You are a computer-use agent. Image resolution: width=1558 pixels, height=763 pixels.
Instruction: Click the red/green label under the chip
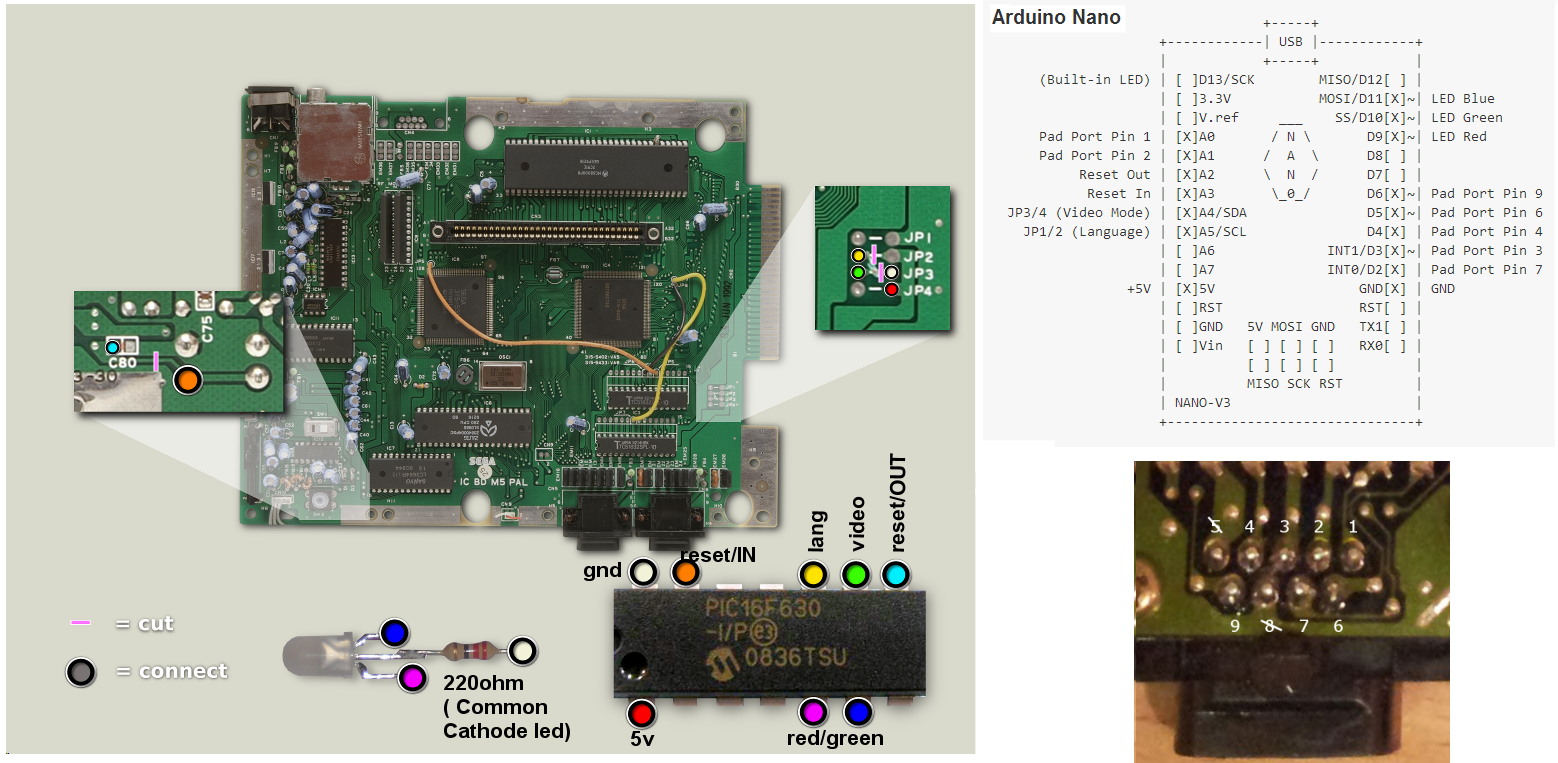pyautogui.click(x=835, y=739)
